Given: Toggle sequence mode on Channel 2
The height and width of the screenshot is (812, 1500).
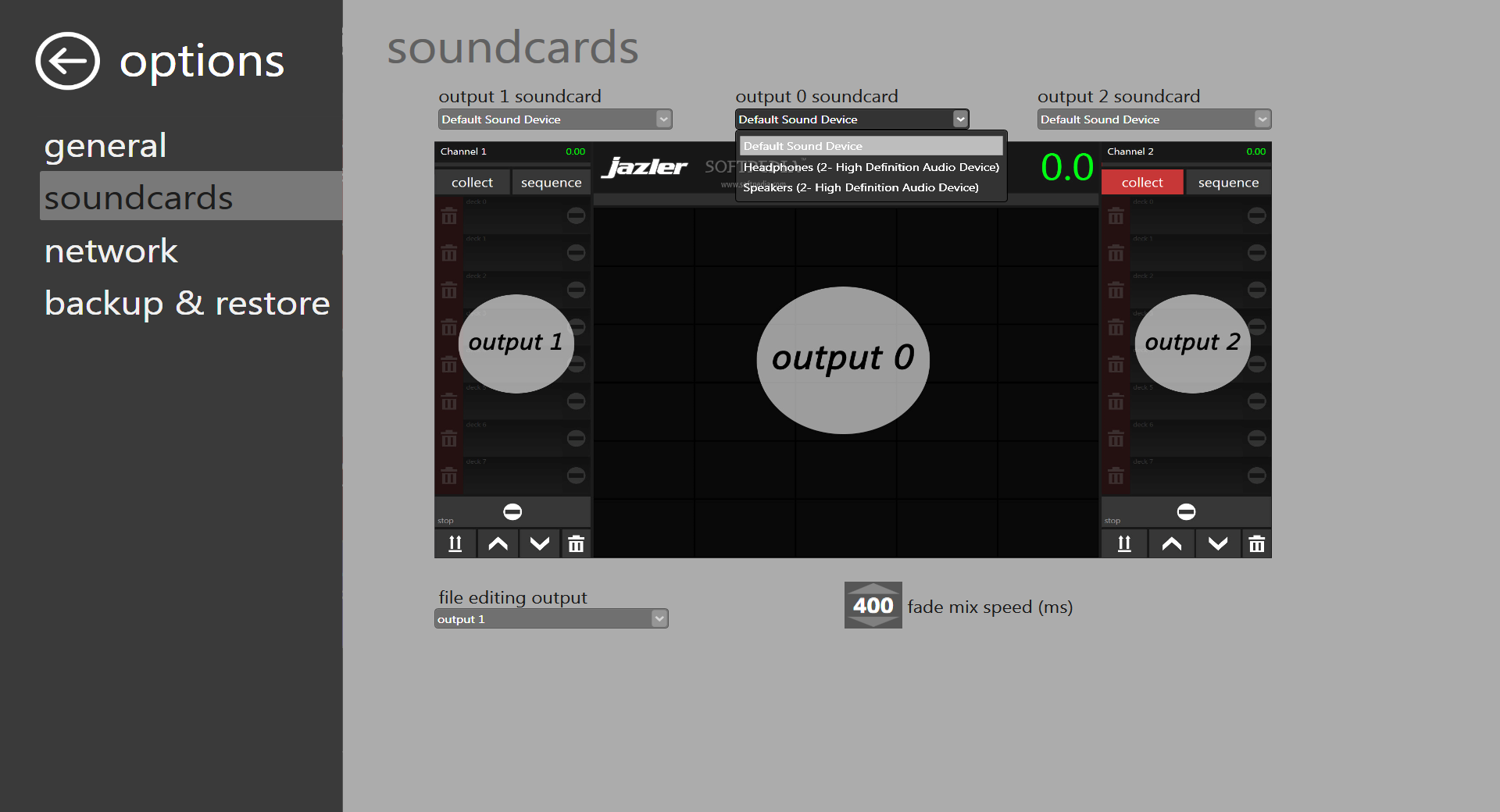Looking at the screenshot, I should point(1228,182).
